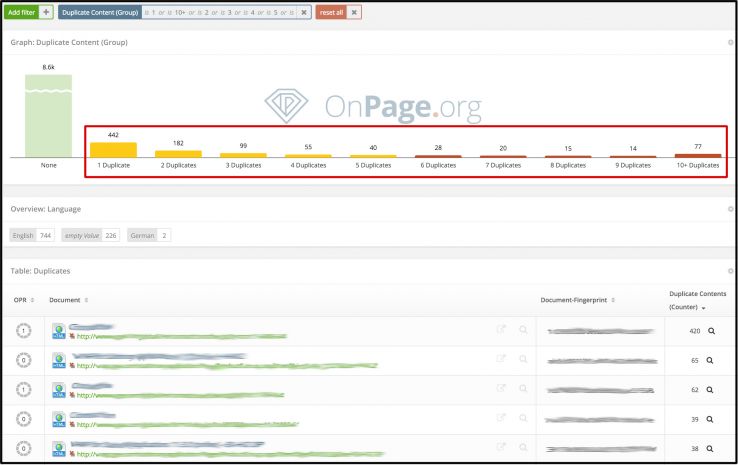Open external link icon in first table row
738x465 pixels.
(x=501, y=331)
